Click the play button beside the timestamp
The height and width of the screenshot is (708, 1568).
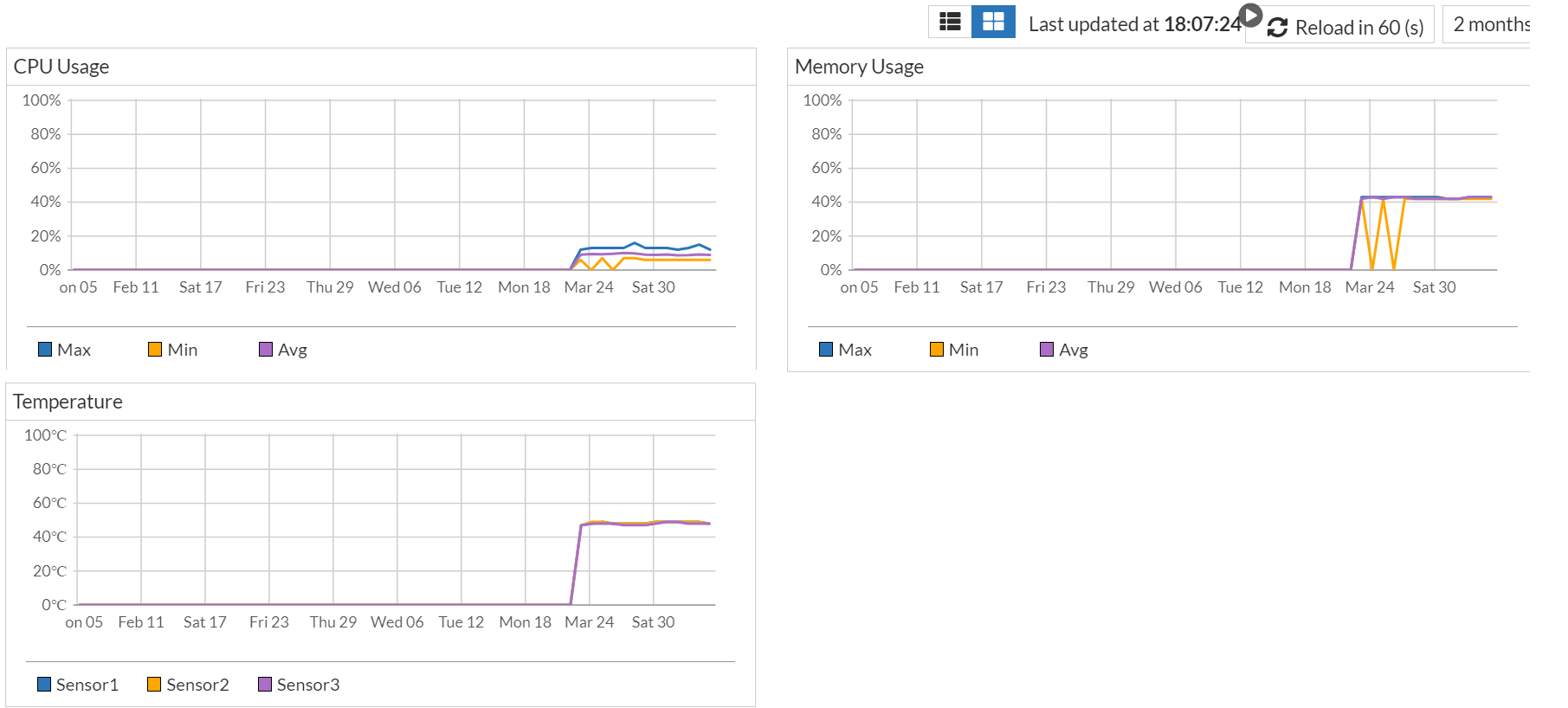click(x=1250, y=15)
